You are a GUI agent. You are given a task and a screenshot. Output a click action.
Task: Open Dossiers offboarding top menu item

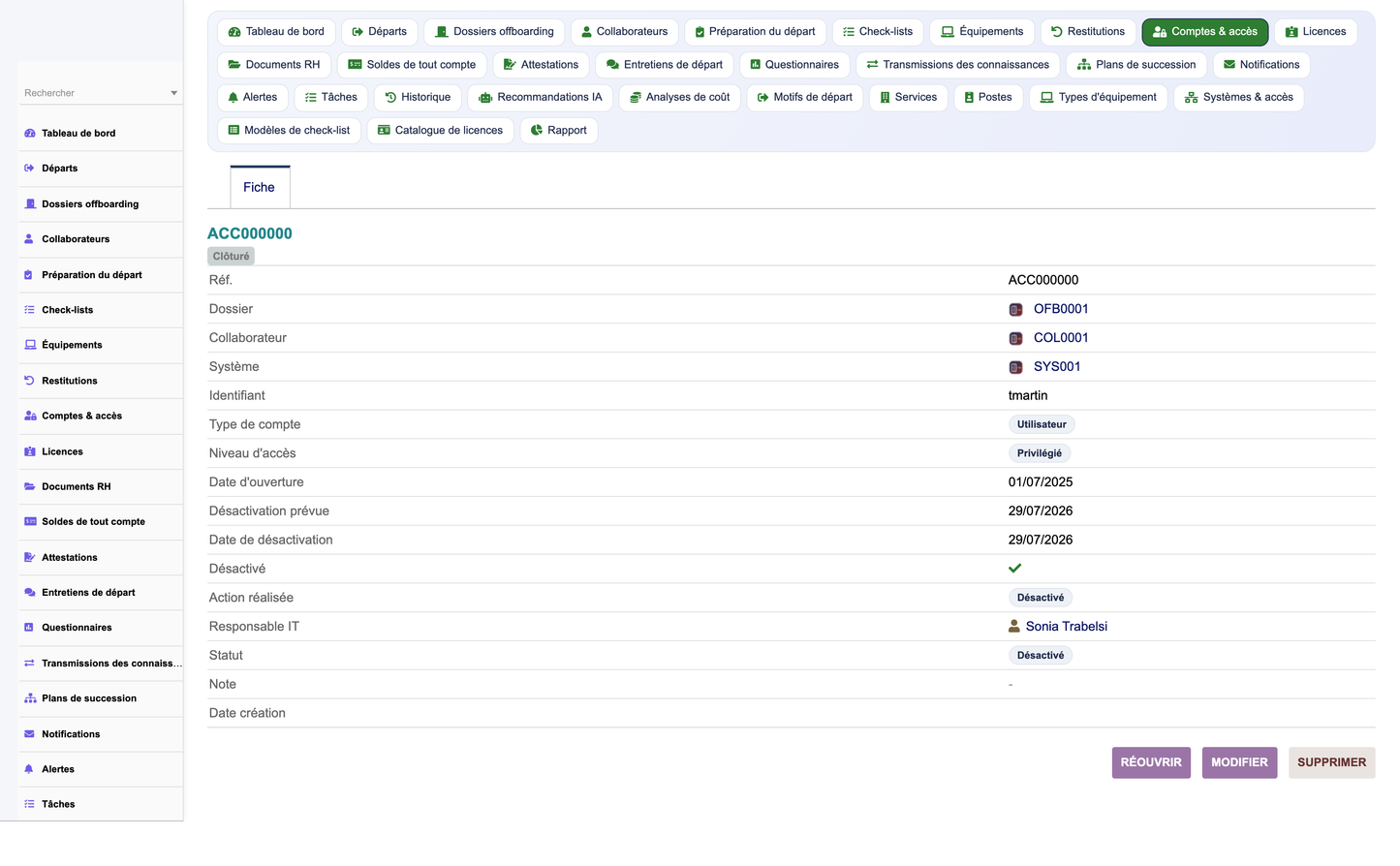click(x=494, y=32)
